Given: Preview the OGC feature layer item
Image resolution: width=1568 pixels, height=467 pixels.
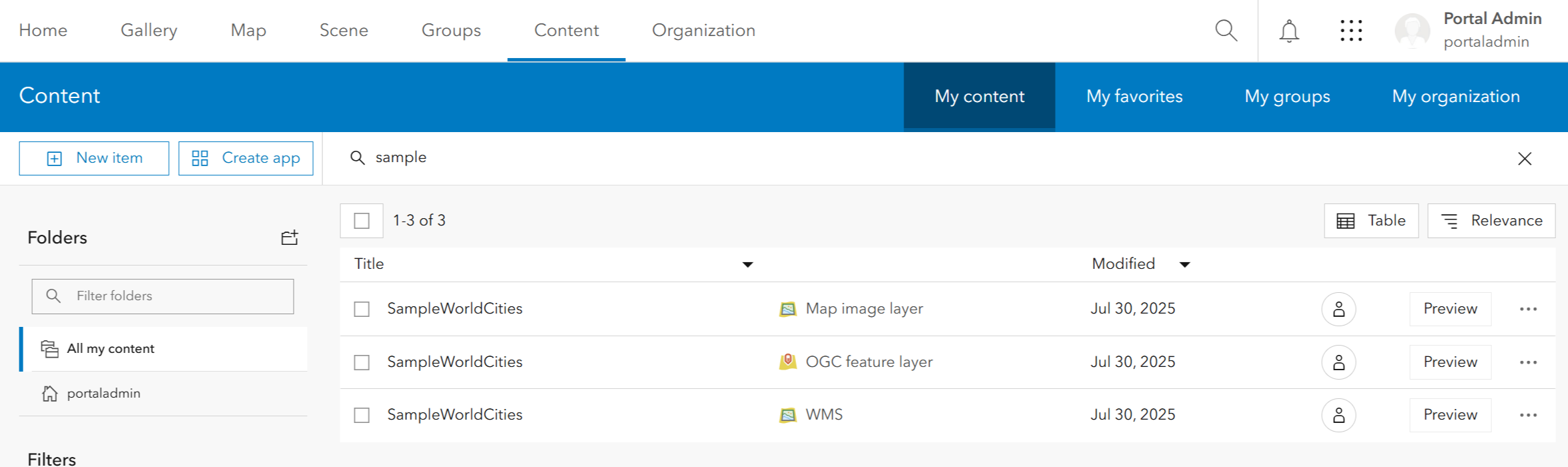Looking at the screenshot, I should point(1450,362).
